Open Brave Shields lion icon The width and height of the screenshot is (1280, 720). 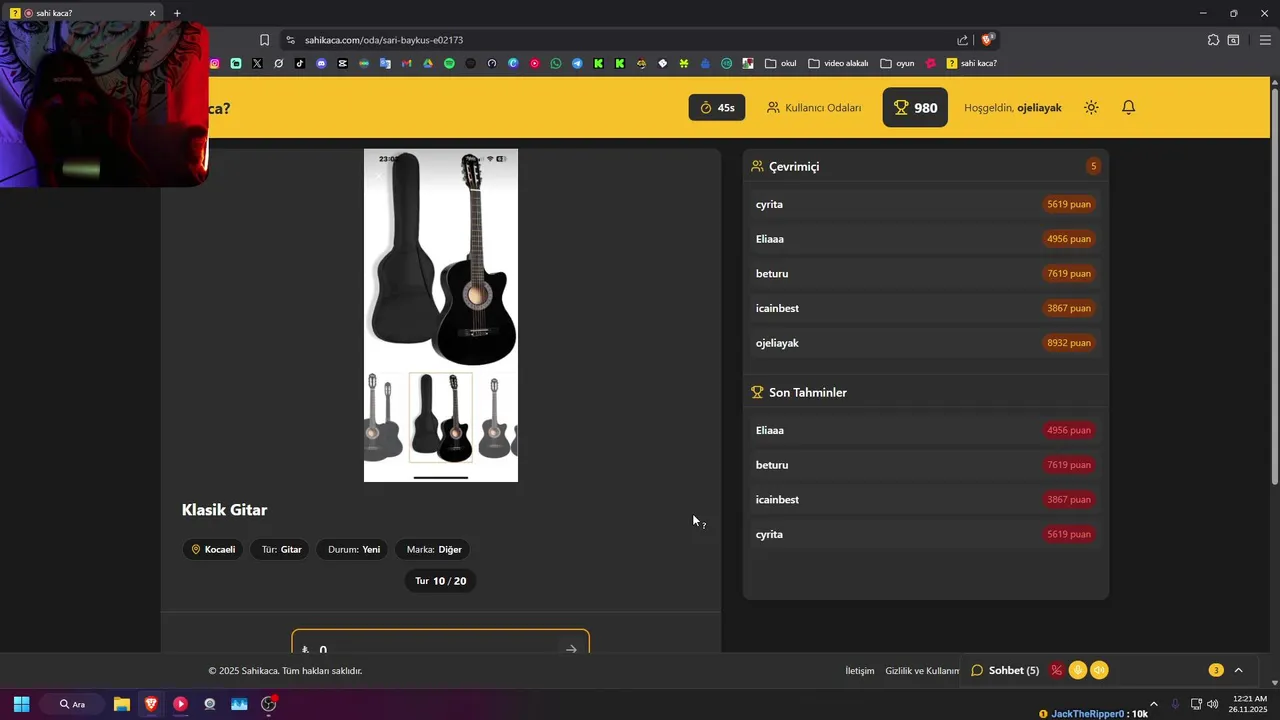point(987,40)
